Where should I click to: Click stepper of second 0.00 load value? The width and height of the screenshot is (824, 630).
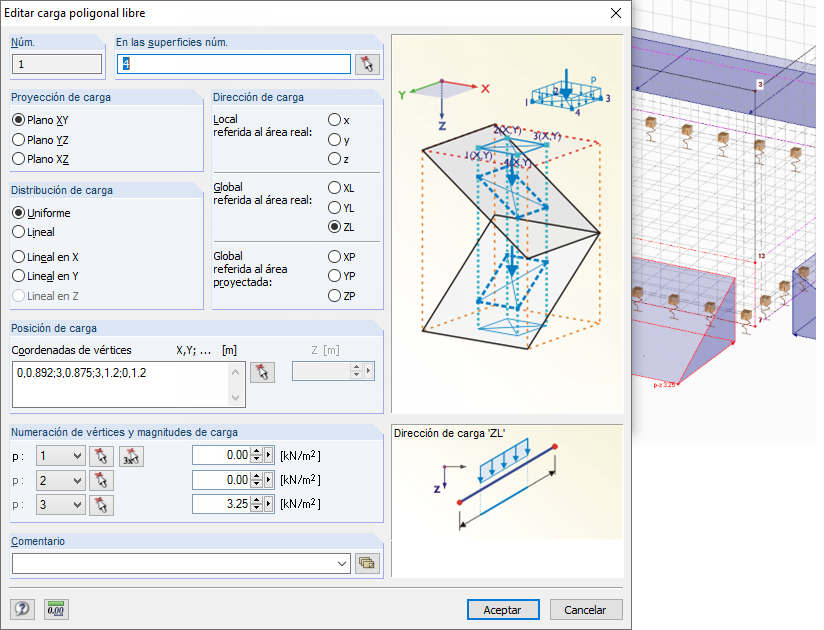(x=256, y=480)
